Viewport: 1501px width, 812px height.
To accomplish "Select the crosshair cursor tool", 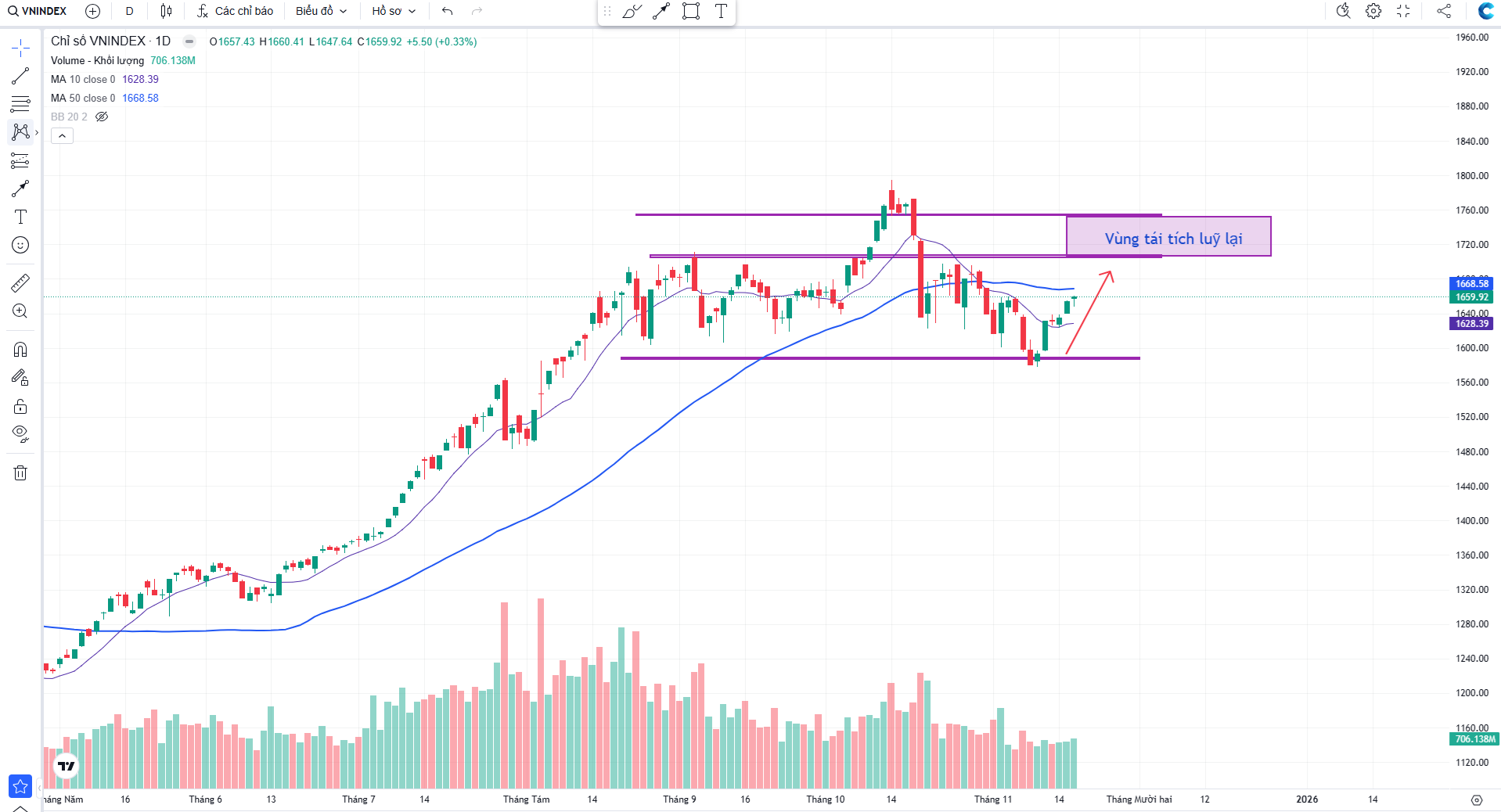I will (x=20, y=49).
